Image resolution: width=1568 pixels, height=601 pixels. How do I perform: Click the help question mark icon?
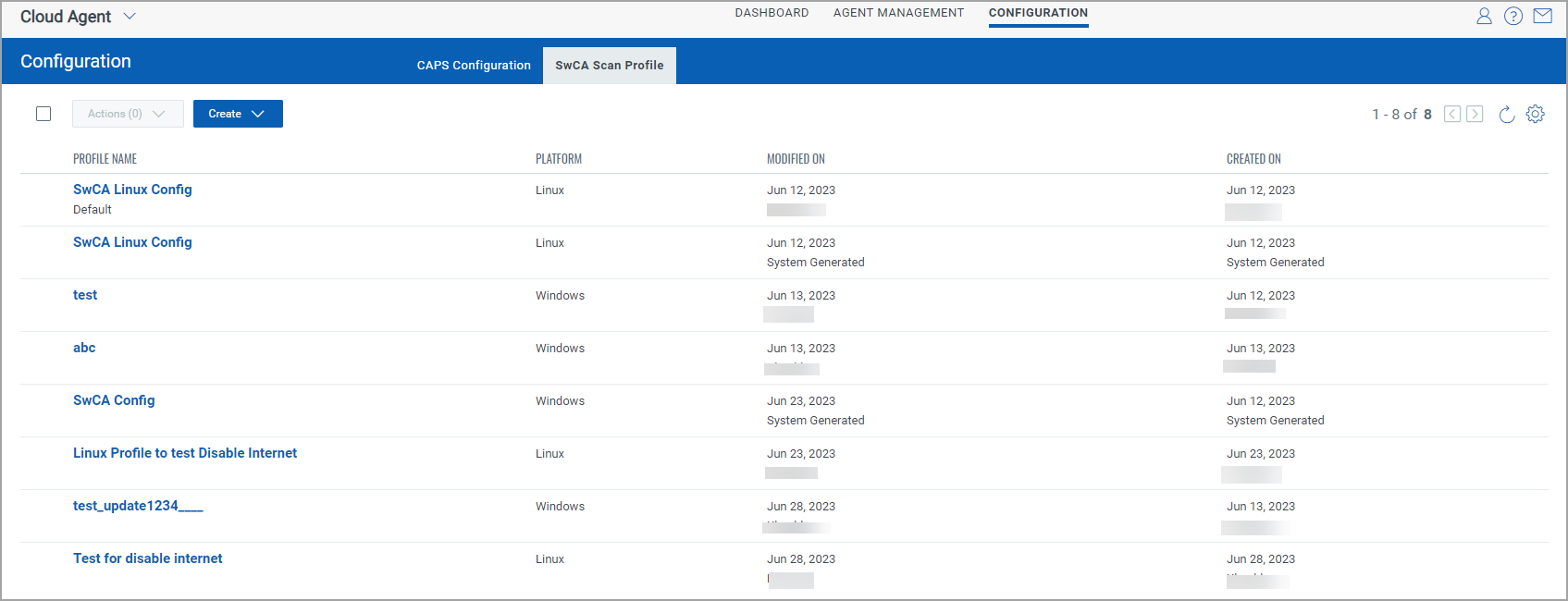pyautogui.click(x=1513, y=16)
